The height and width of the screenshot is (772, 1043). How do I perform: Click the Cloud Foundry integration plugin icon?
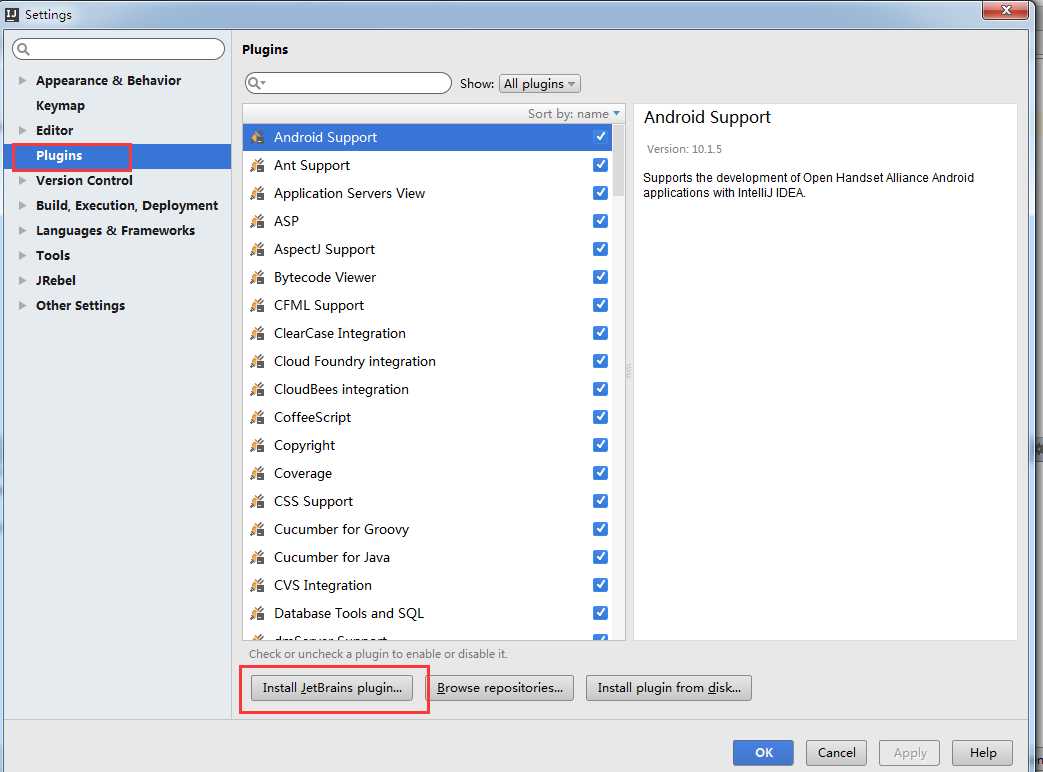click(257, 361)
